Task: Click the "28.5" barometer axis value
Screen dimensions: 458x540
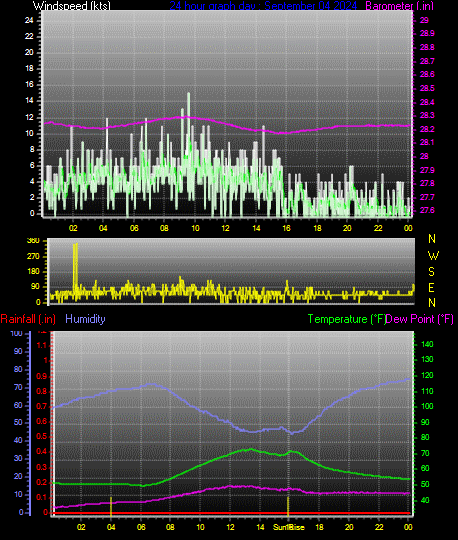Action: pos(427,88)
